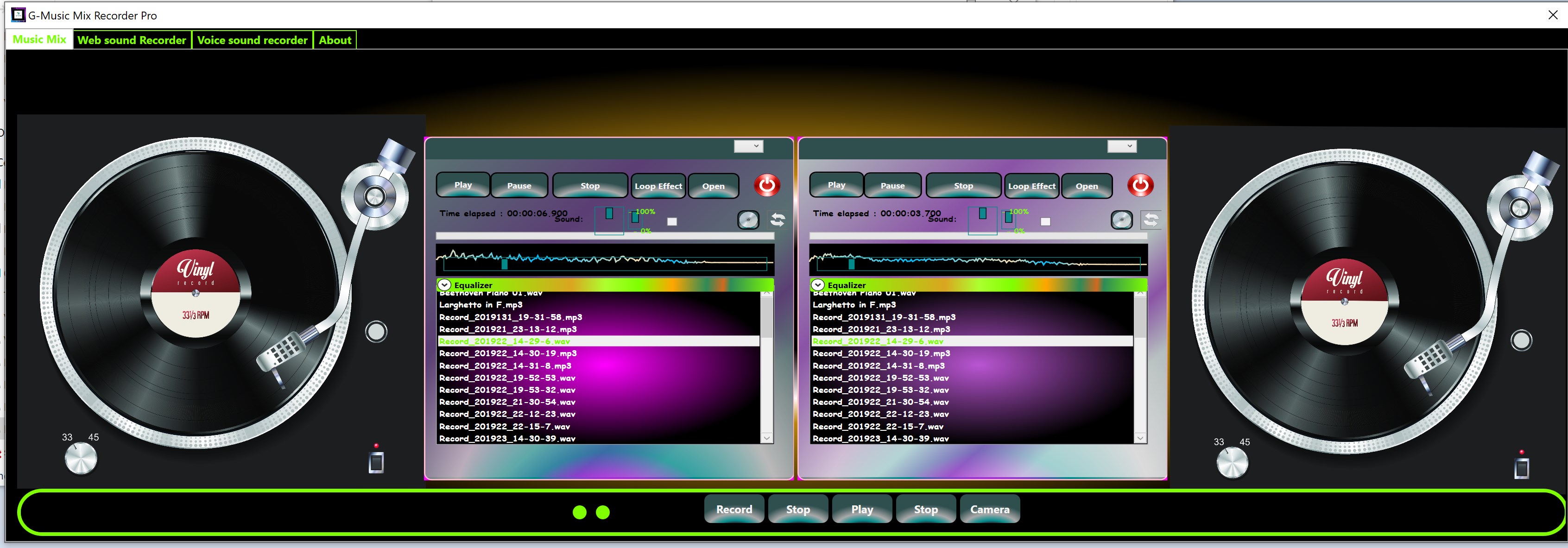Click the right deck swap arrows icon
Image resolution: width=1568 pixels, height=548 pixels.
[x=1151, y=220]
